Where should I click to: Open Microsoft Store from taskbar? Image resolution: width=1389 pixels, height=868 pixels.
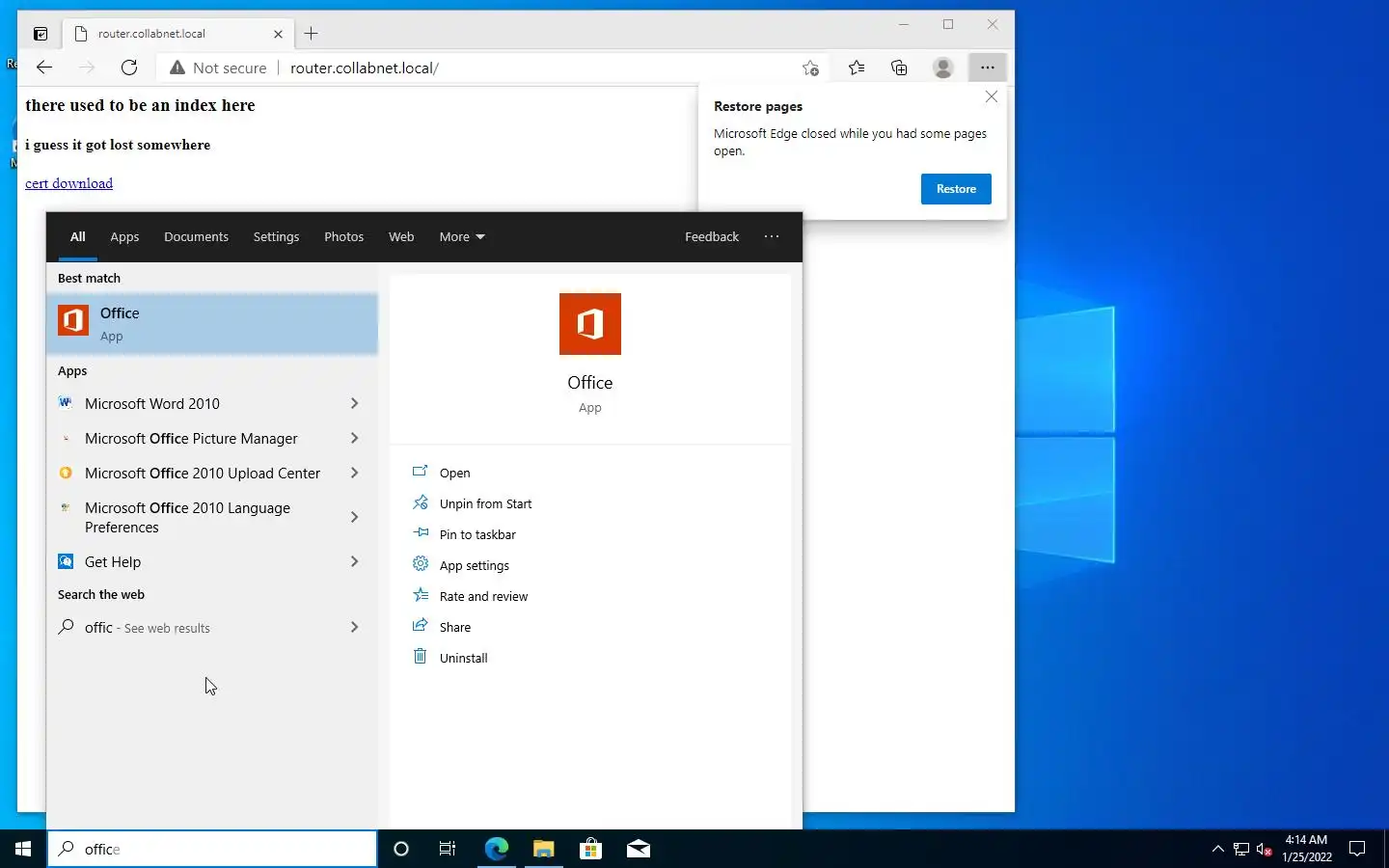[x=590, y=849]
